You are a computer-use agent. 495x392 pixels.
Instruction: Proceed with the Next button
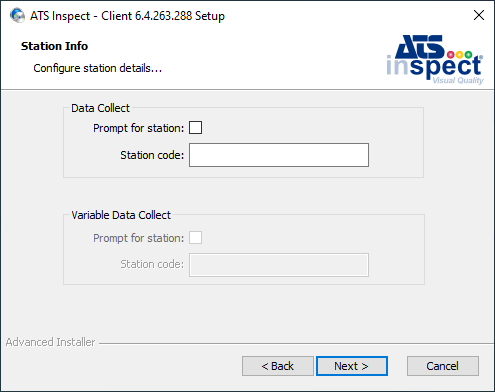352,366
